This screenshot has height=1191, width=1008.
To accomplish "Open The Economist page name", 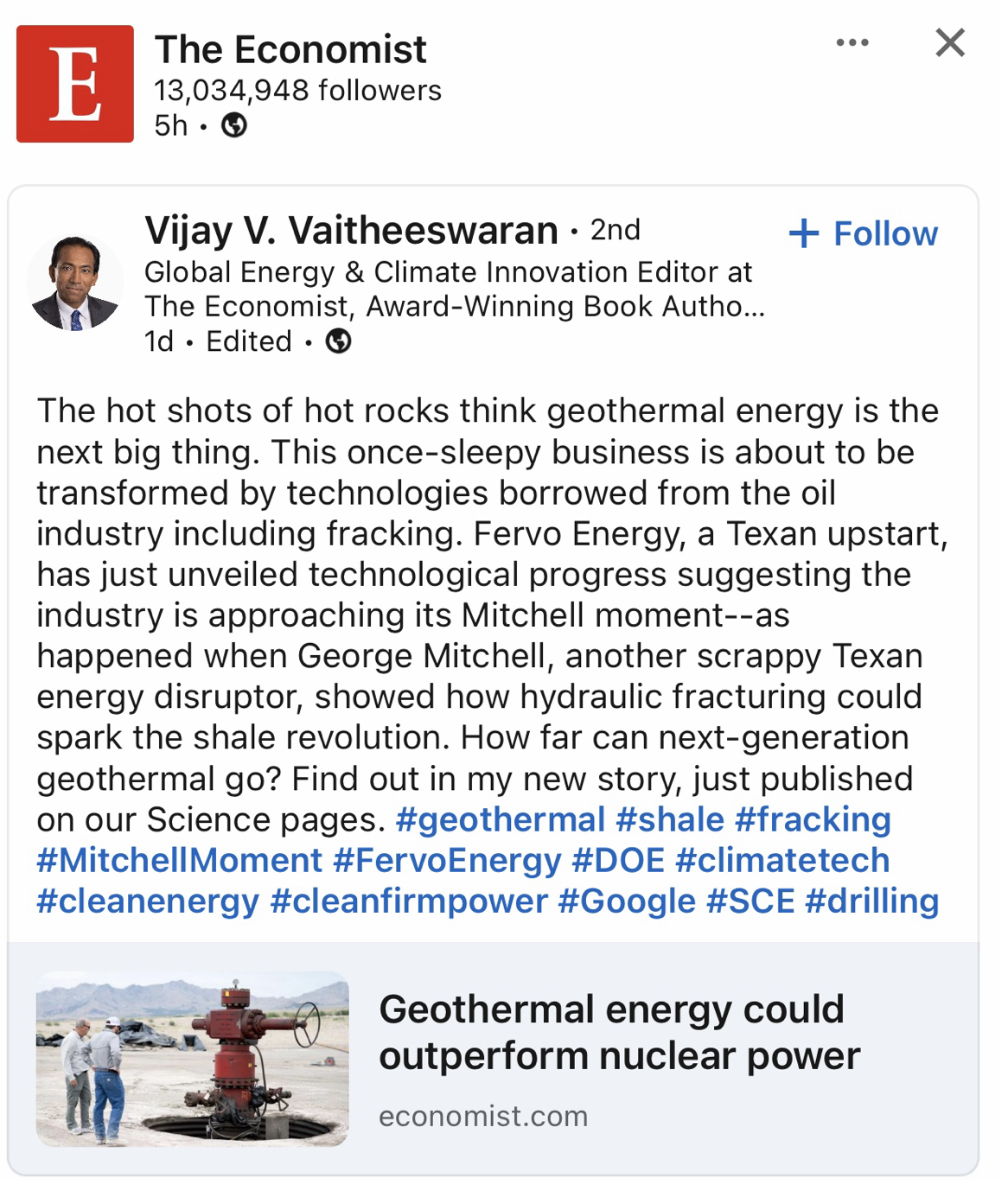I will (x=290, y=49).
